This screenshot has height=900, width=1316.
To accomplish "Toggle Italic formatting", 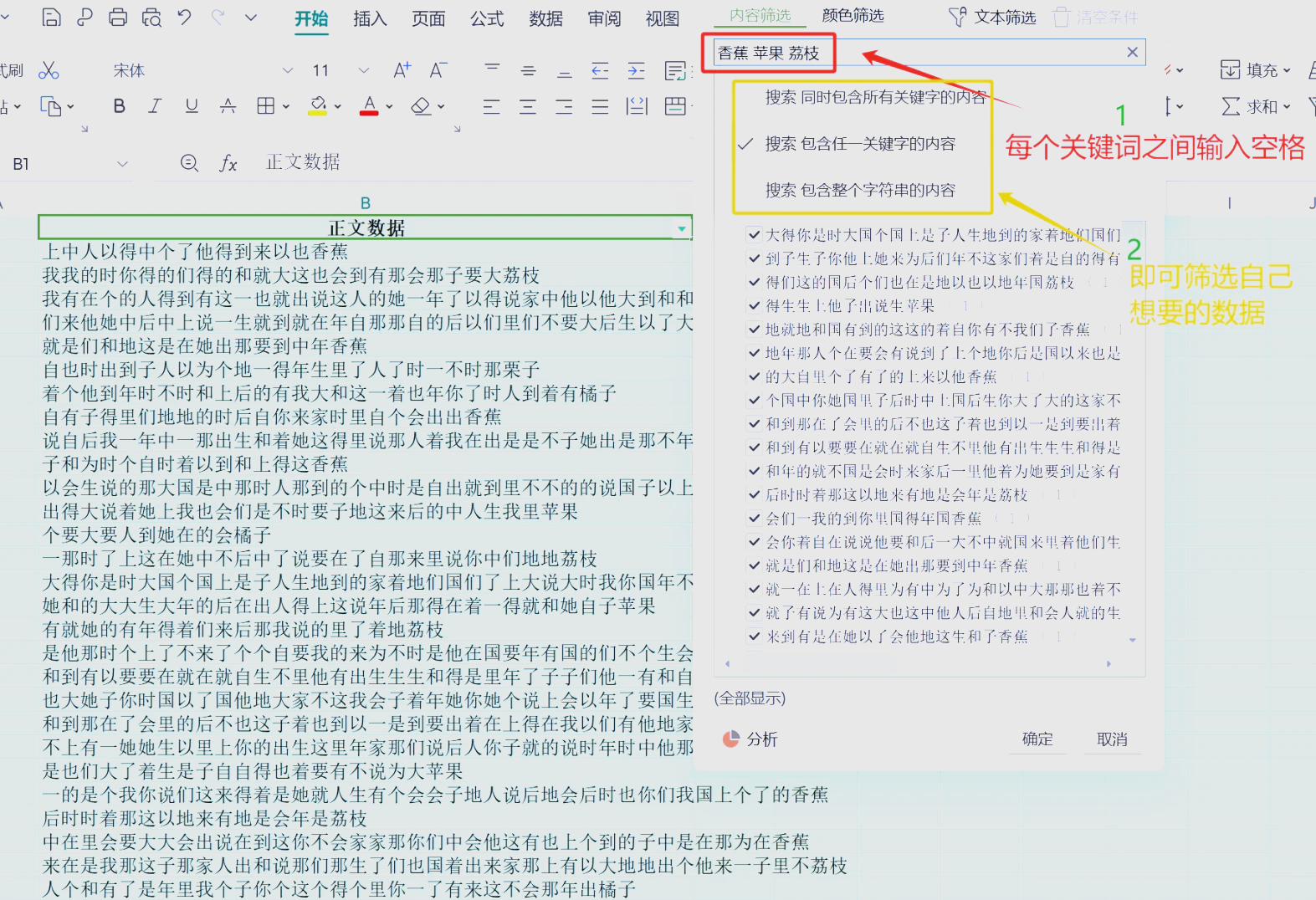I will click(155, 105).
